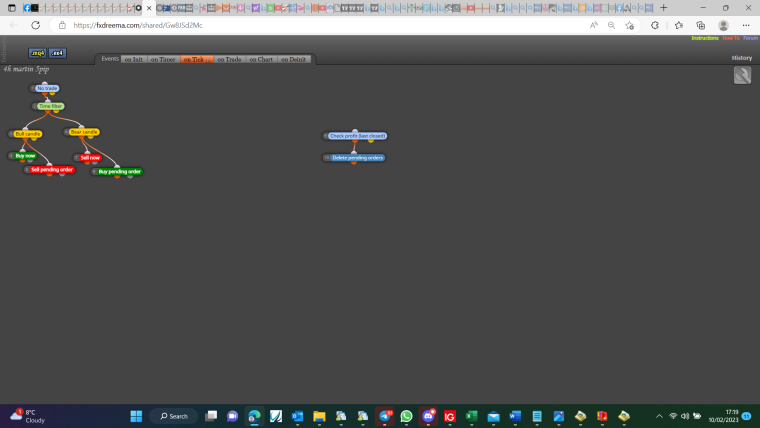Image resolution: width=760 pixels, height=428 pixels.
Task: Open the Favorites list icon
Action: click(x=679, y=25)
